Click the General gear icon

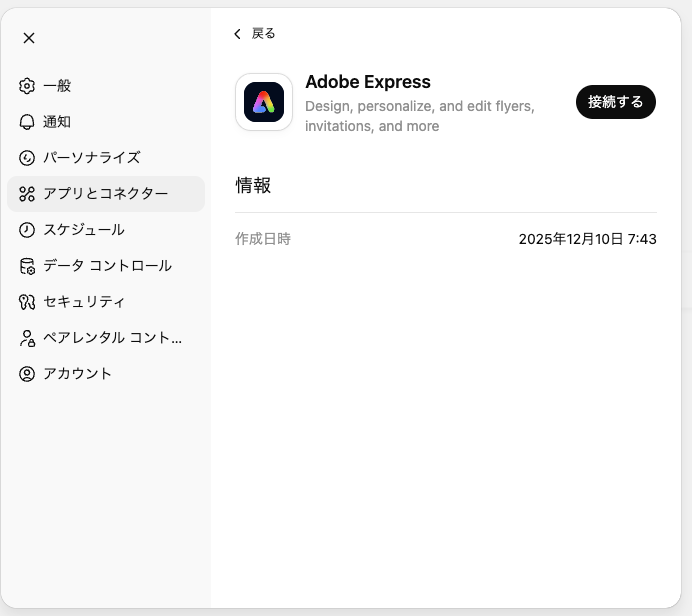tap(27, 86)
